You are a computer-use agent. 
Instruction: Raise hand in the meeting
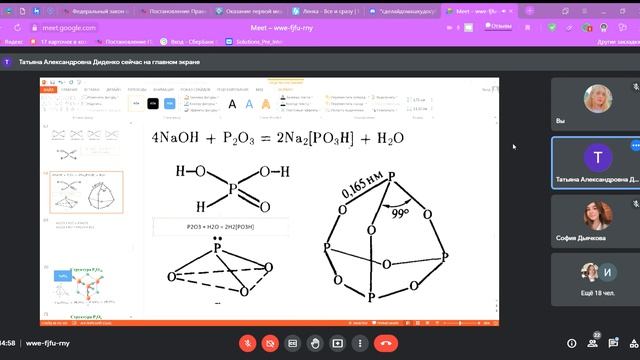[315, 343]
